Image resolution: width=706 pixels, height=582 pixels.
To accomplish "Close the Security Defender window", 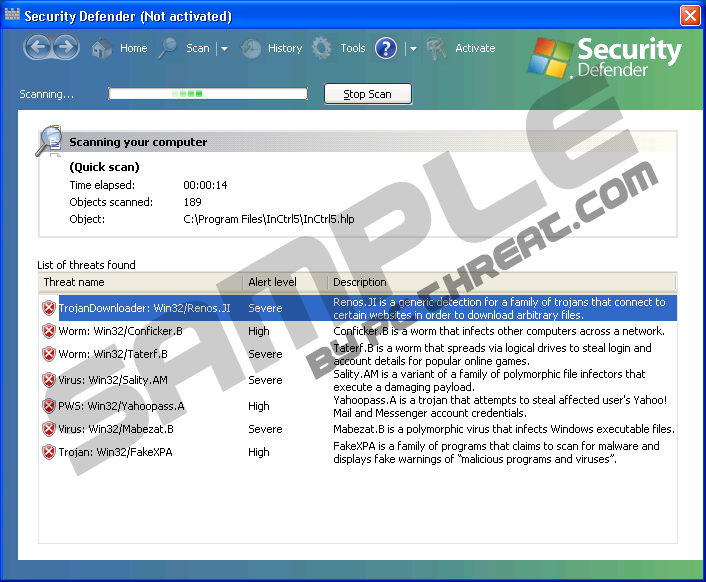I will (690, 15).
